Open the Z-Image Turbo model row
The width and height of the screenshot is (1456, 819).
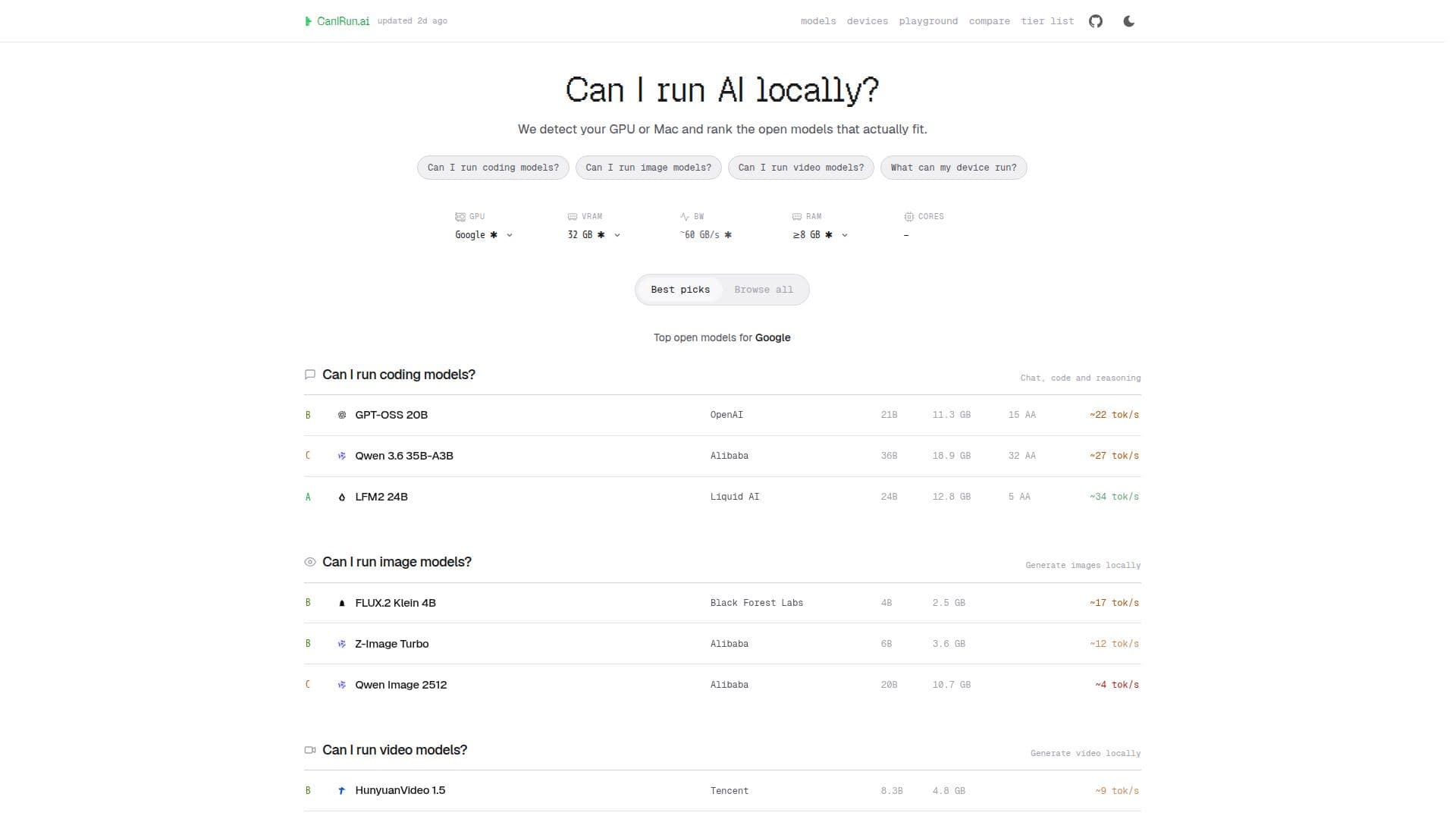pyautogui.click(x=722, y=644)
